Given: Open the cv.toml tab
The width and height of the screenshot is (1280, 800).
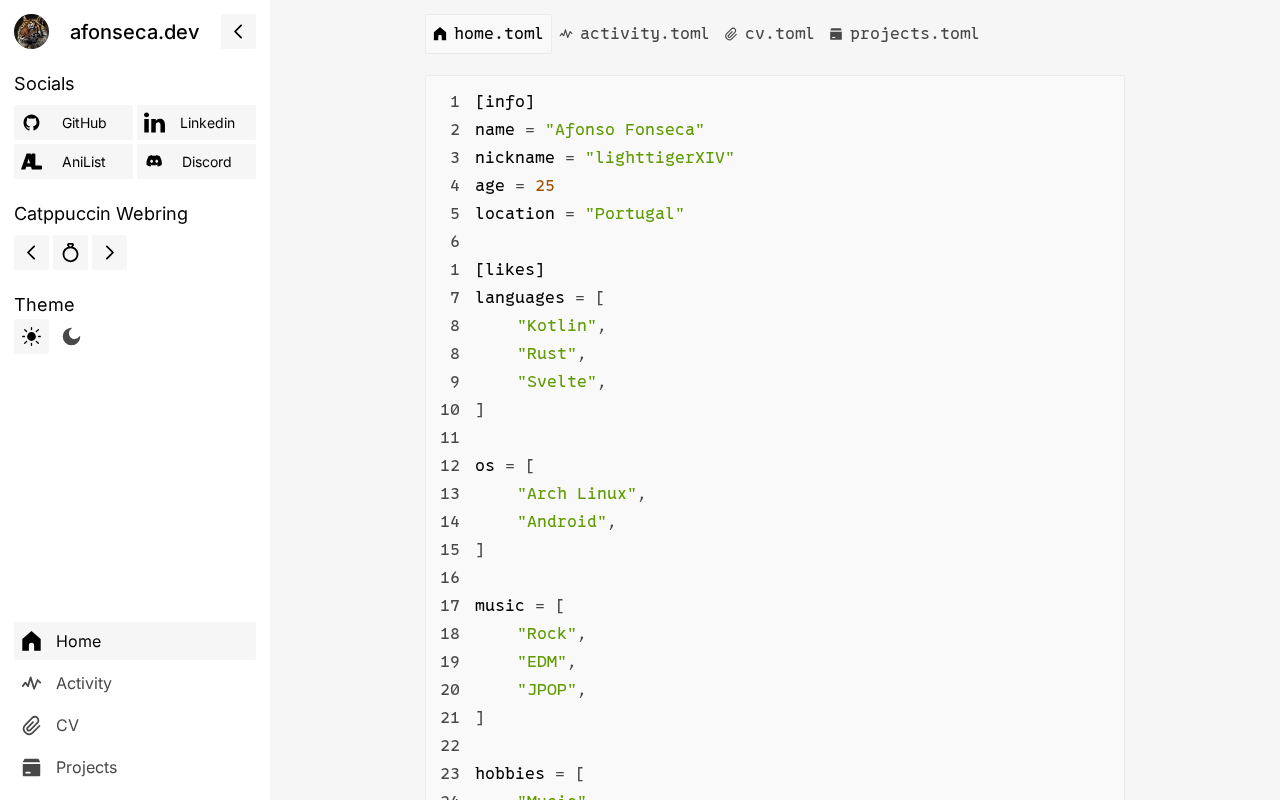Looking at the screenshot, I should [769, 34].
